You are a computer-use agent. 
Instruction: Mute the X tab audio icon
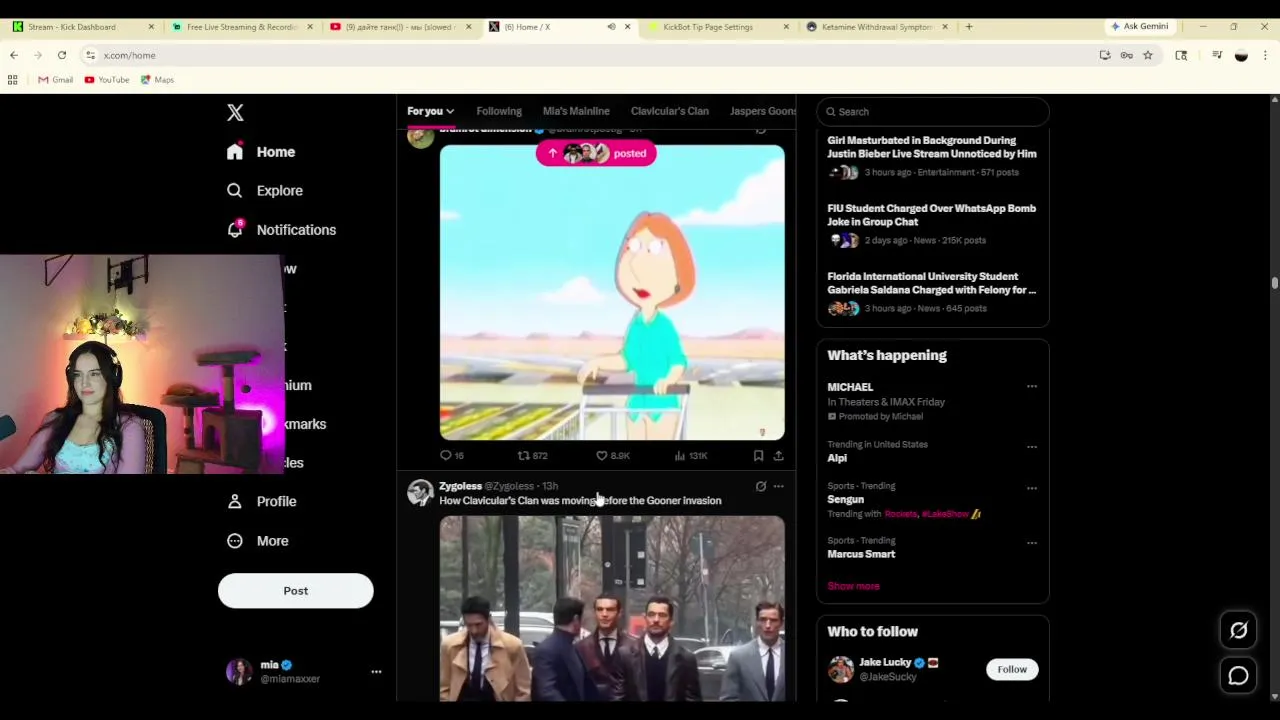click(x=611, y=27)
